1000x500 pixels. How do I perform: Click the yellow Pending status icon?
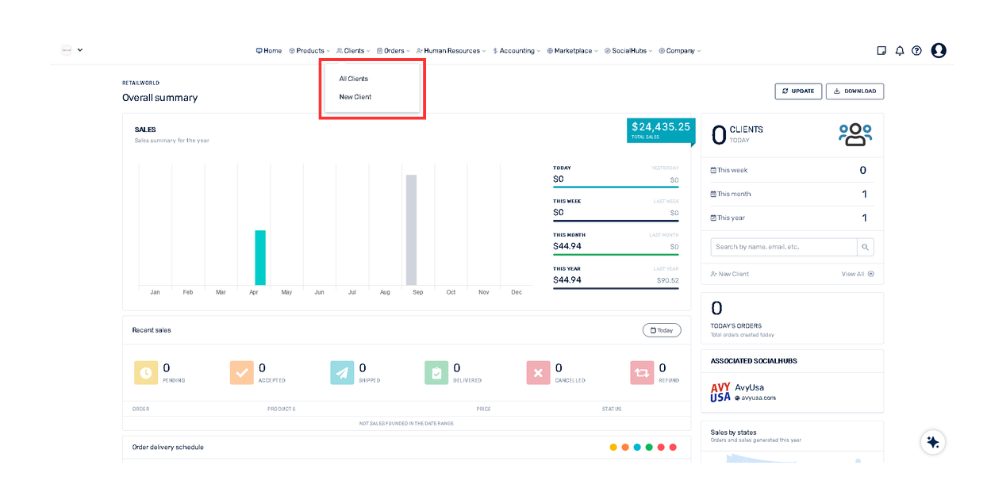[x=145, y=373]
